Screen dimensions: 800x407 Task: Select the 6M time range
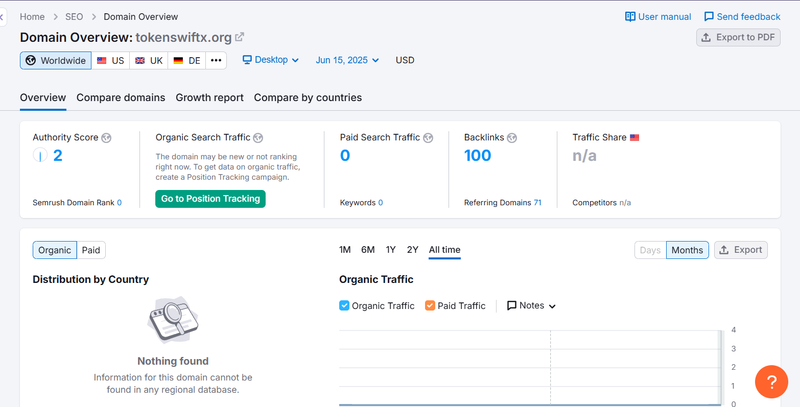(x=368, y=249)
